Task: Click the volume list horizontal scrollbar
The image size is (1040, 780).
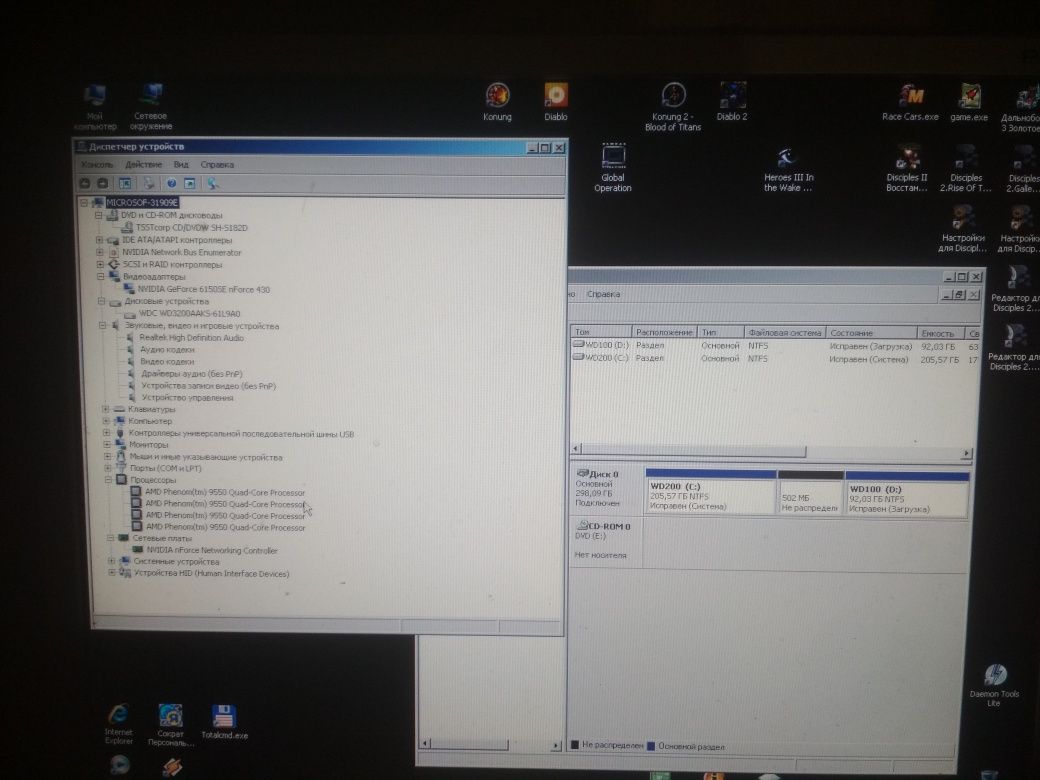Action: click(x=694, y=451)
